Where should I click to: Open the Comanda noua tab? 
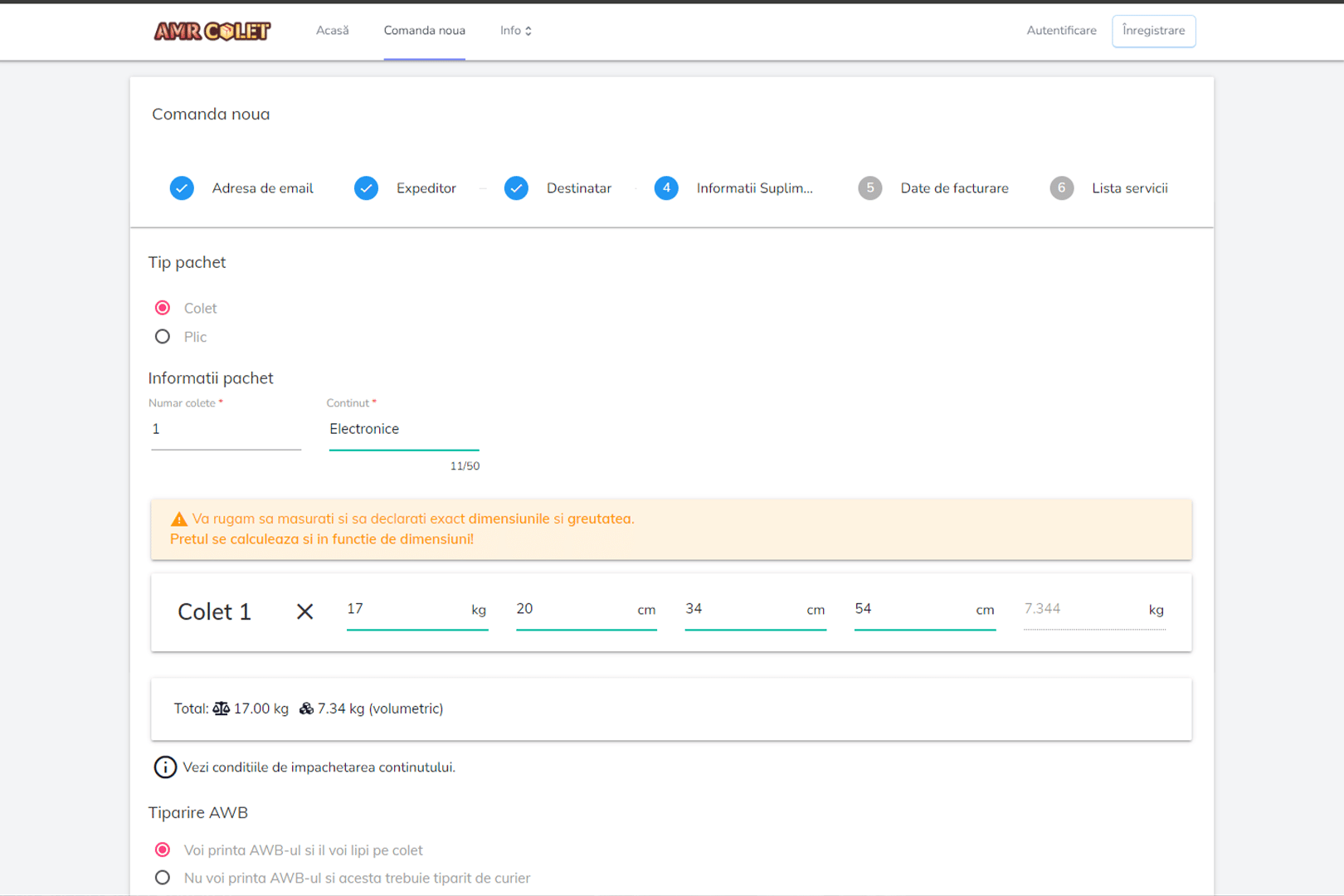point(424,31)
